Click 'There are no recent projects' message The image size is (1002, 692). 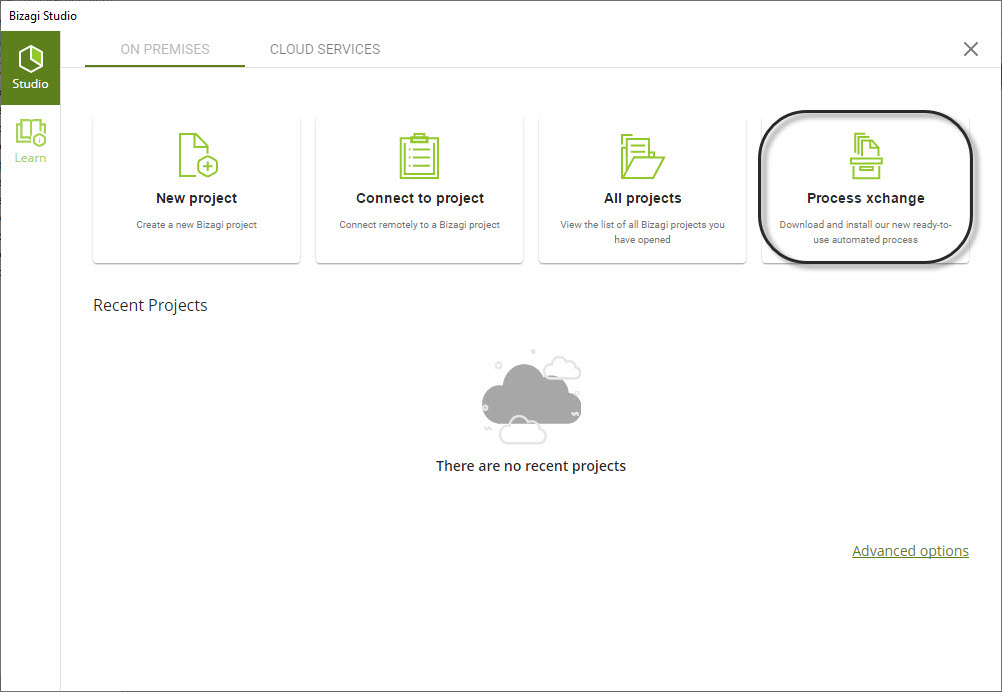coord(530,466)
